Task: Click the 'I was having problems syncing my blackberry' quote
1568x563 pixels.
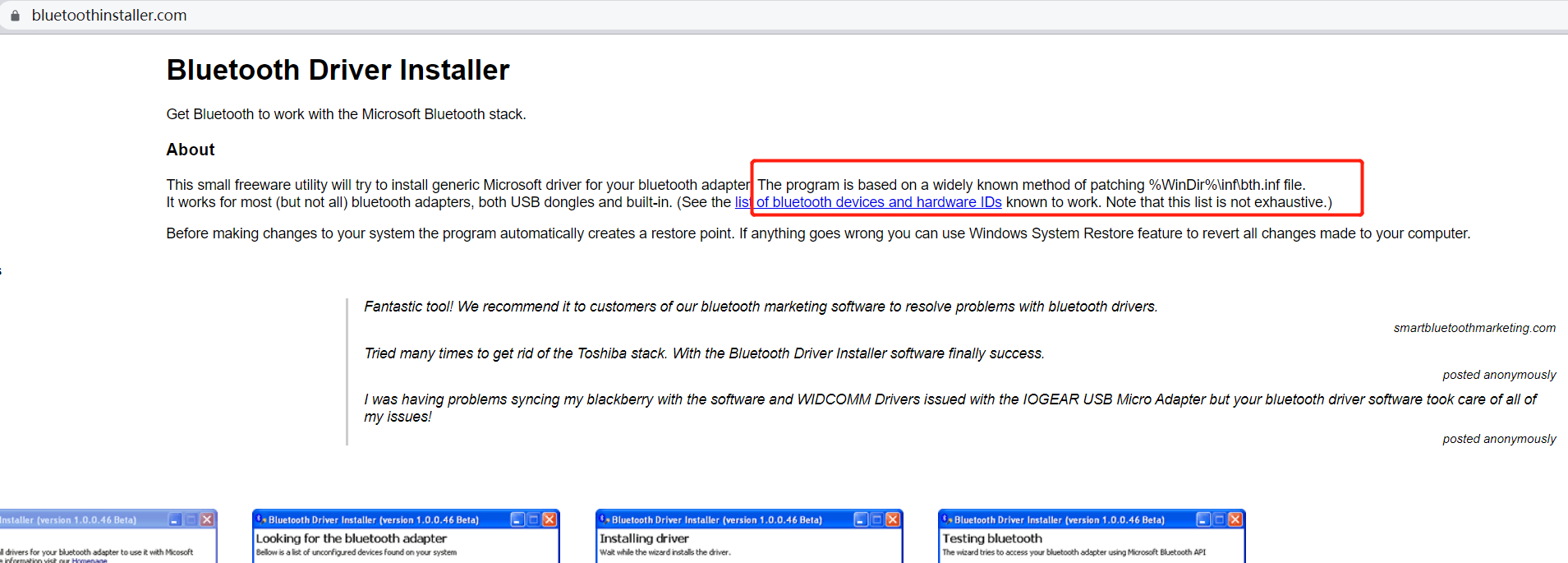Action: [950, 408]
